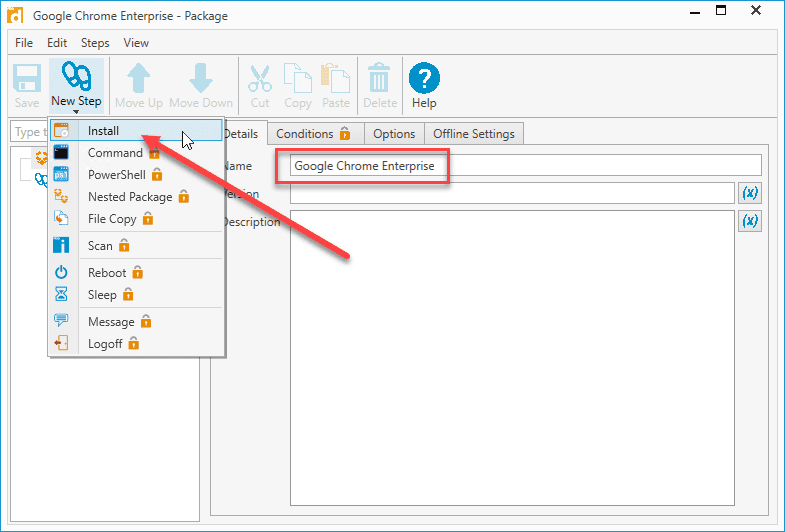This screenshot has height=532, width=785.
Task: Switch to the Details tab
Action: (242, 134)
